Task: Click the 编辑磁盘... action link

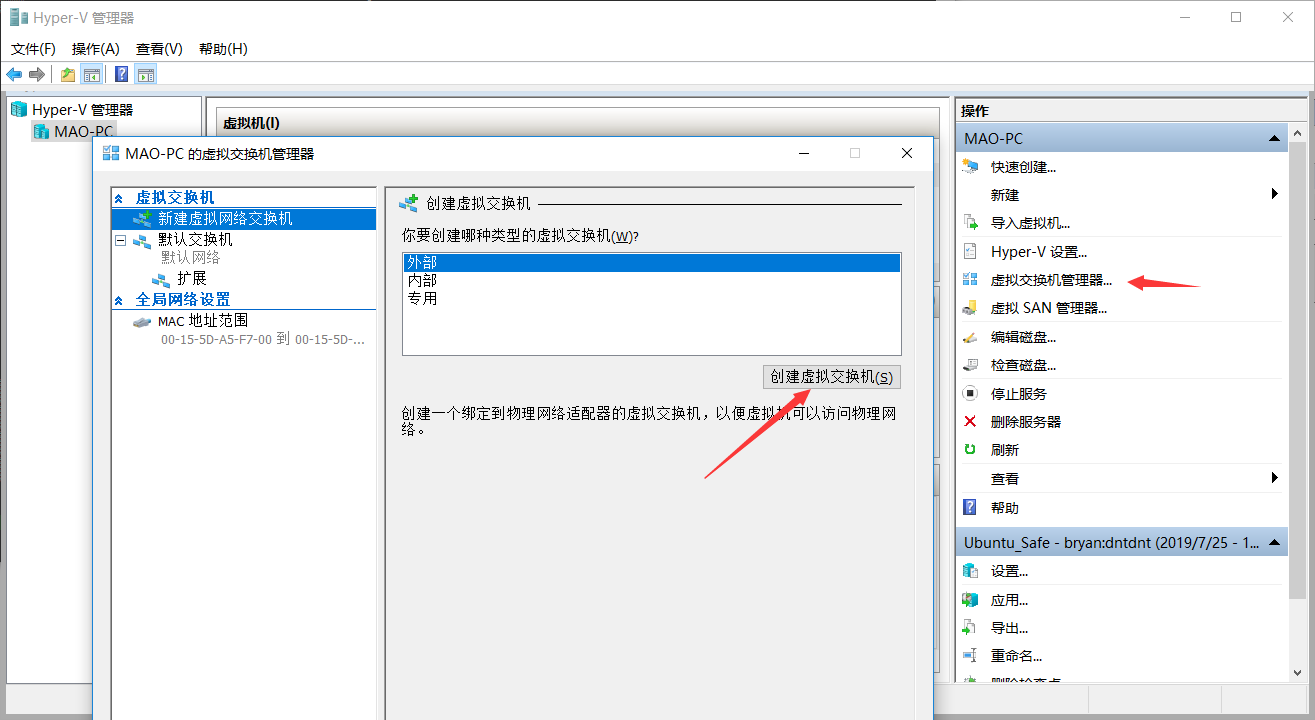Action: point(1023,337)
